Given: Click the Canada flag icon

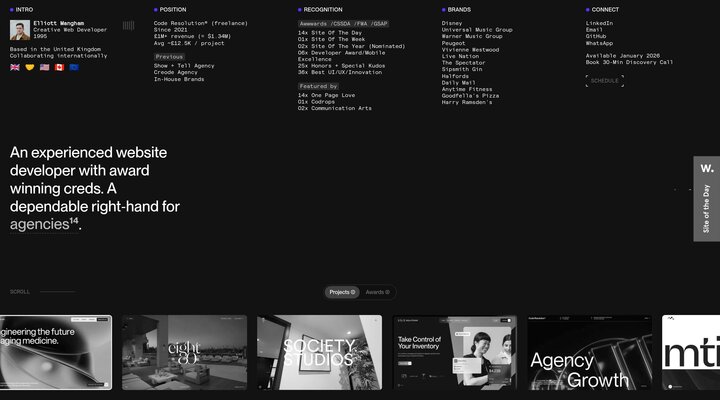Looking at the screenshot, I should (59, 67).
